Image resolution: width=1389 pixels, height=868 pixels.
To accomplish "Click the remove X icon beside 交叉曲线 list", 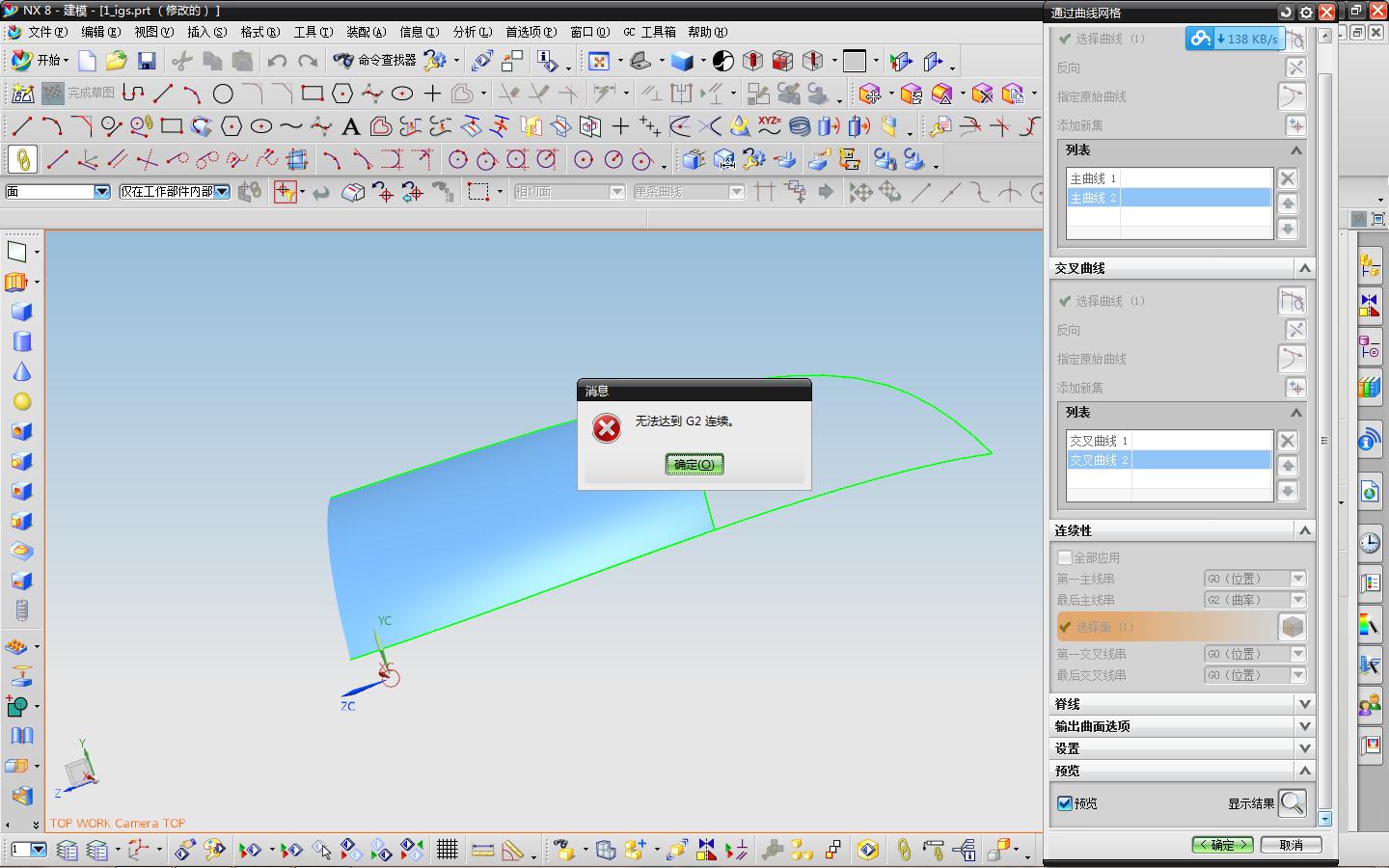I will [x=1287, y=441].
